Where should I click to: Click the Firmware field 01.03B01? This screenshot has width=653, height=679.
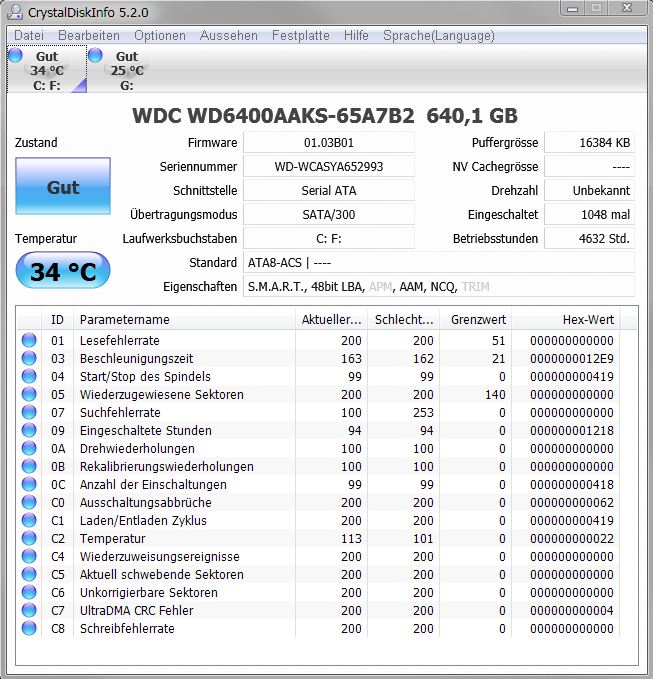[x=329, y=142]
